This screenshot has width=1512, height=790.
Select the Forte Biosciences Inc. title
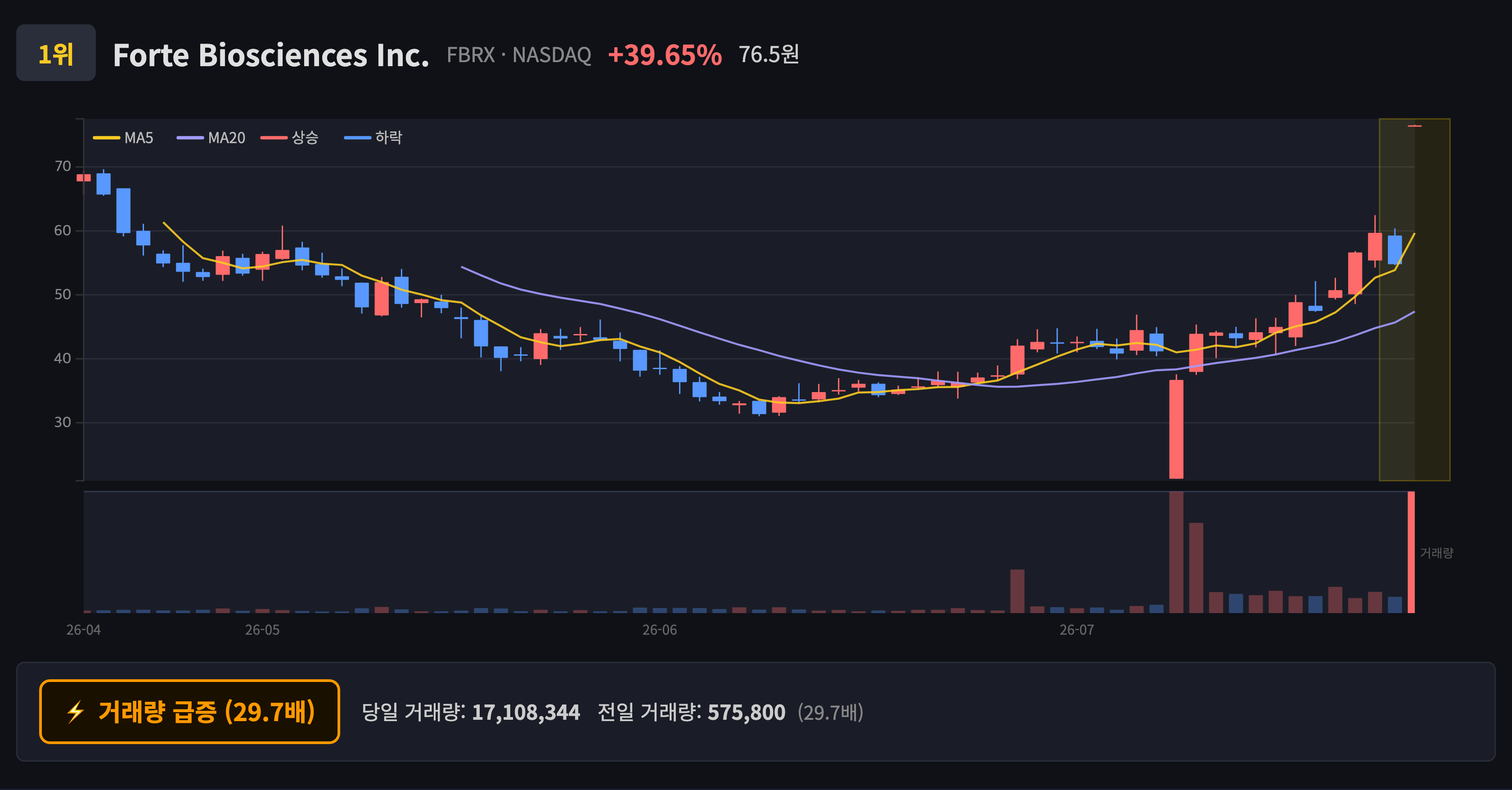[270, 55]
